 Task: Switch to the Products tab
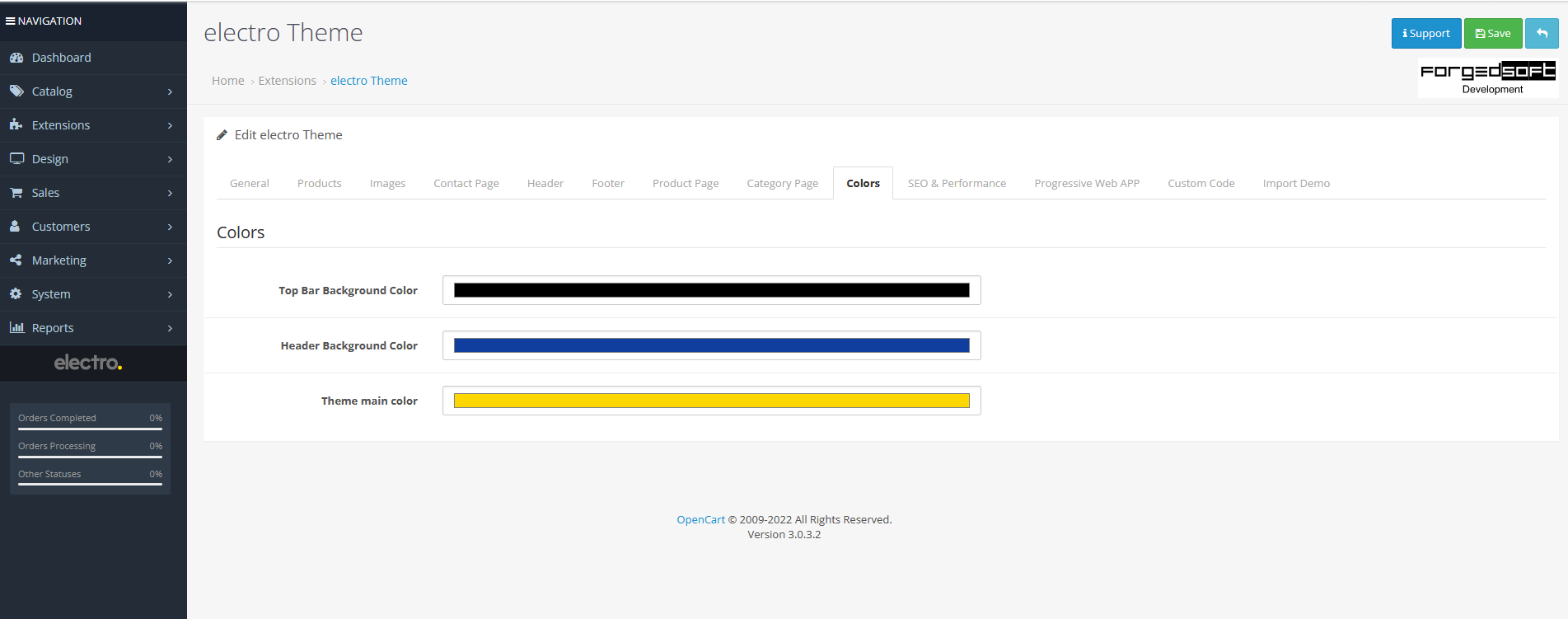(320, 183)
